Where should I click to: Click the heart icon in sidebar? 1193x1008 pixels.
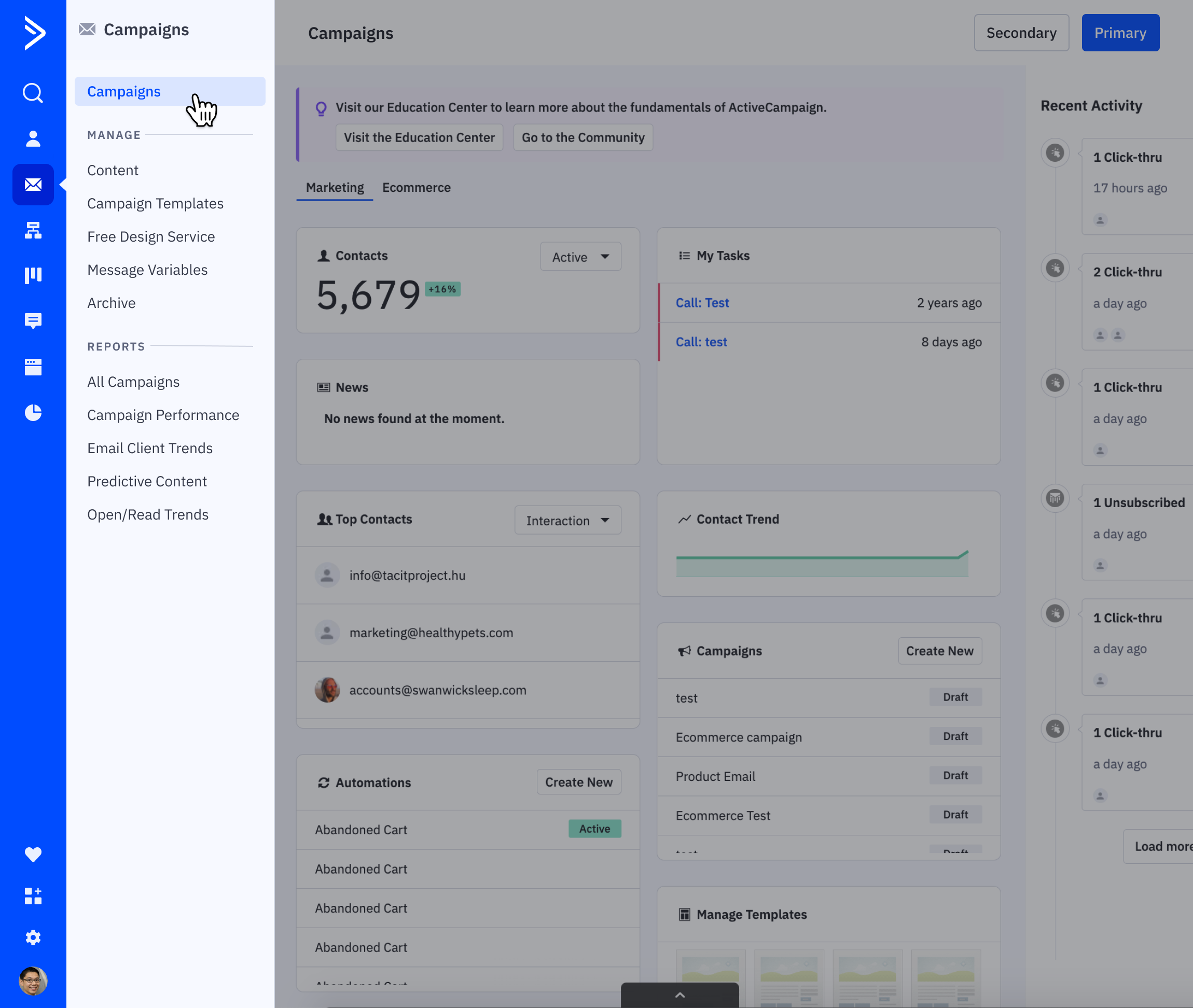pos(33,853)
